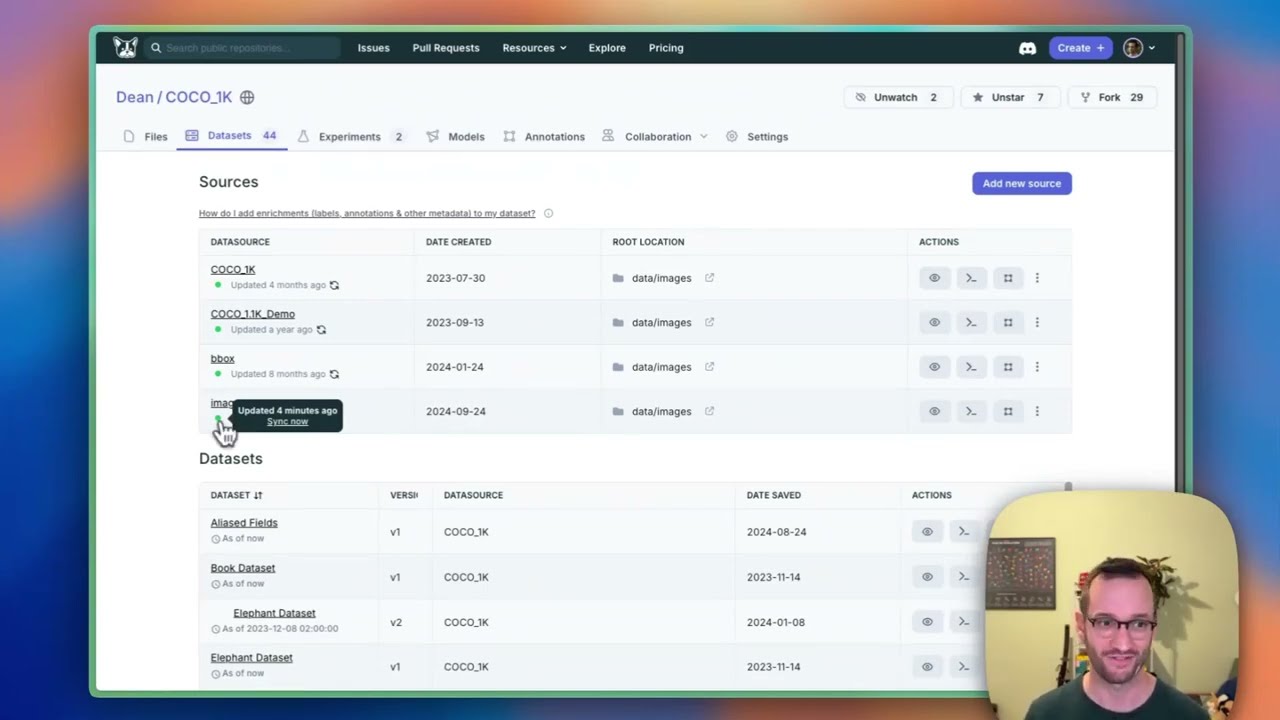The height and width of the screenshot is (720, 1280).
Task: Open the Resources dropdown menu
Action: click(x=534, y=48)
